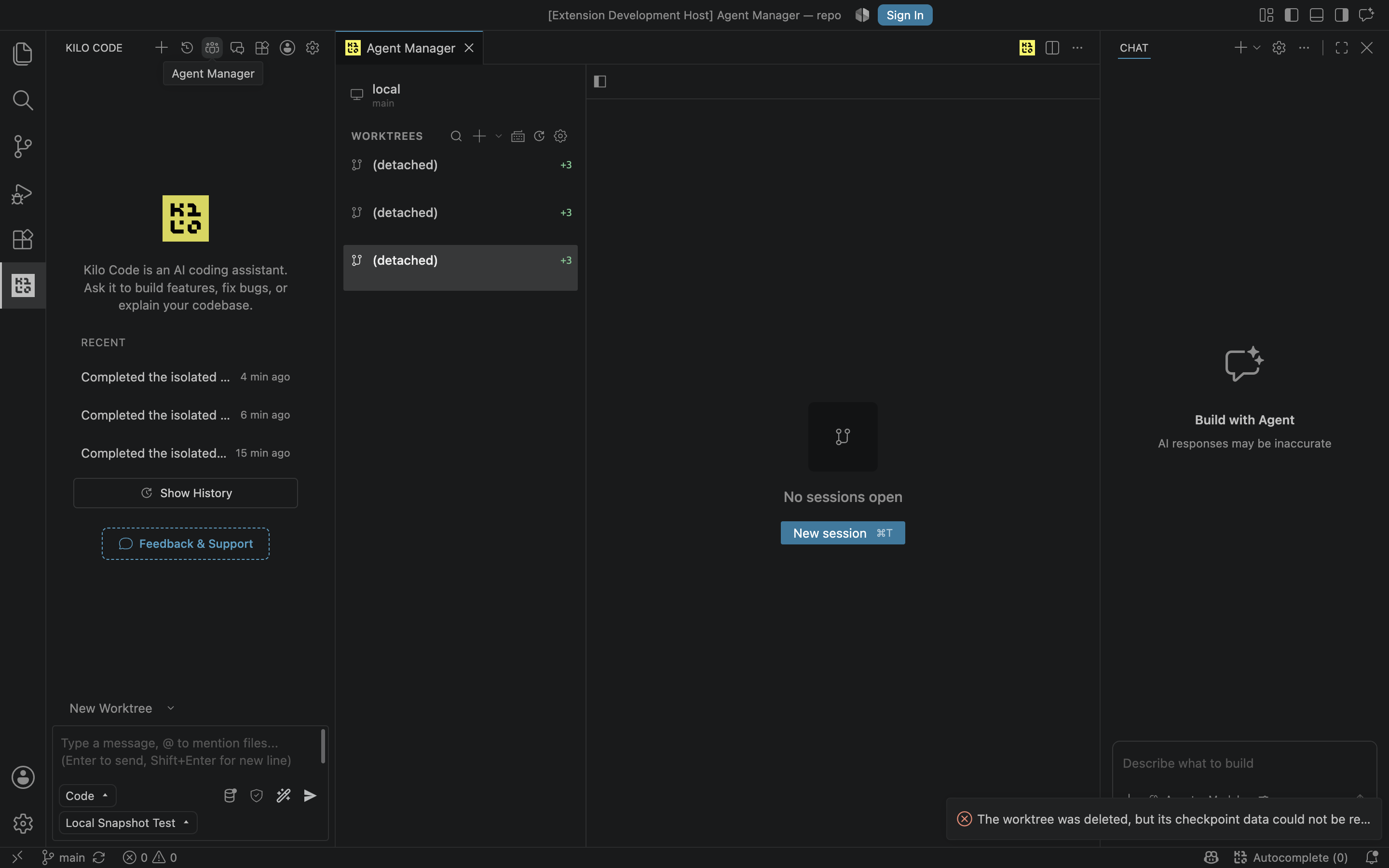Image resolution: width=1389 pixels, height=868 pixels.
Task: Click the magic wand enhance prompt icon
Action: coord(284,795)
